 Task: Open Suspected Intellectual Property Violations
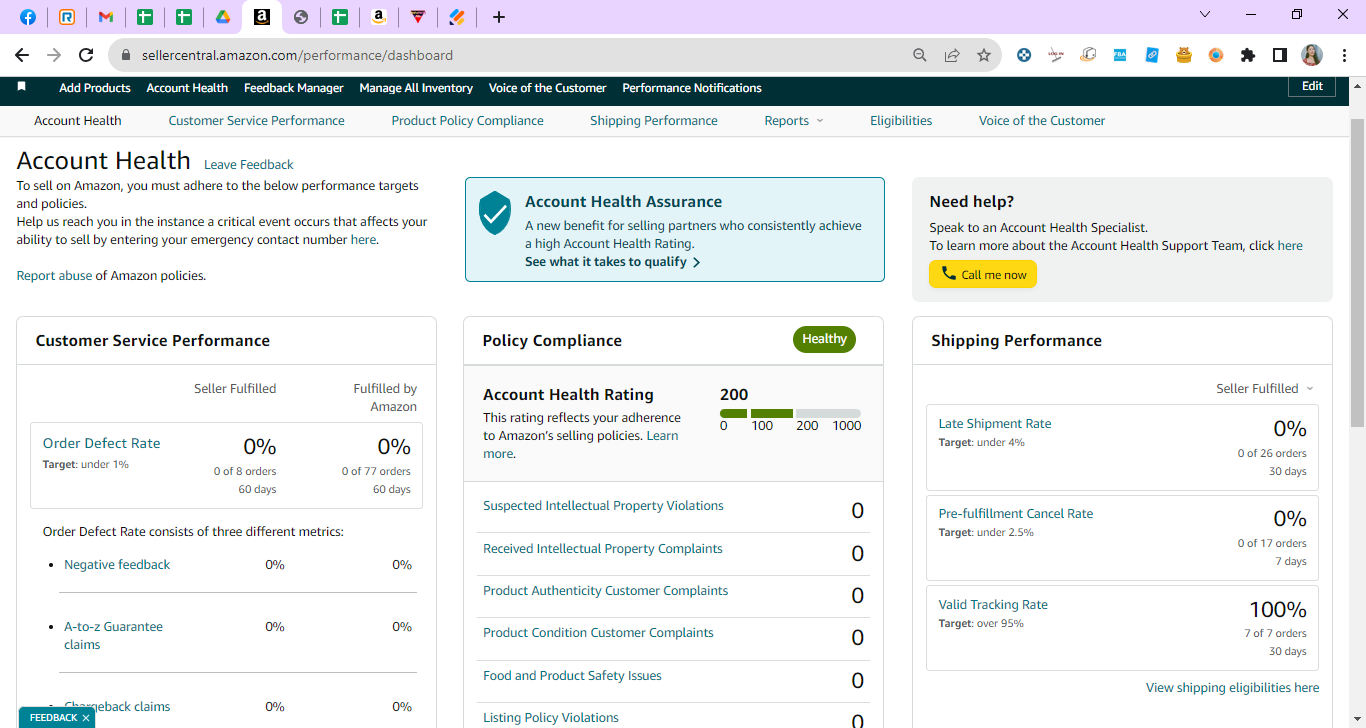coord(603,506)
